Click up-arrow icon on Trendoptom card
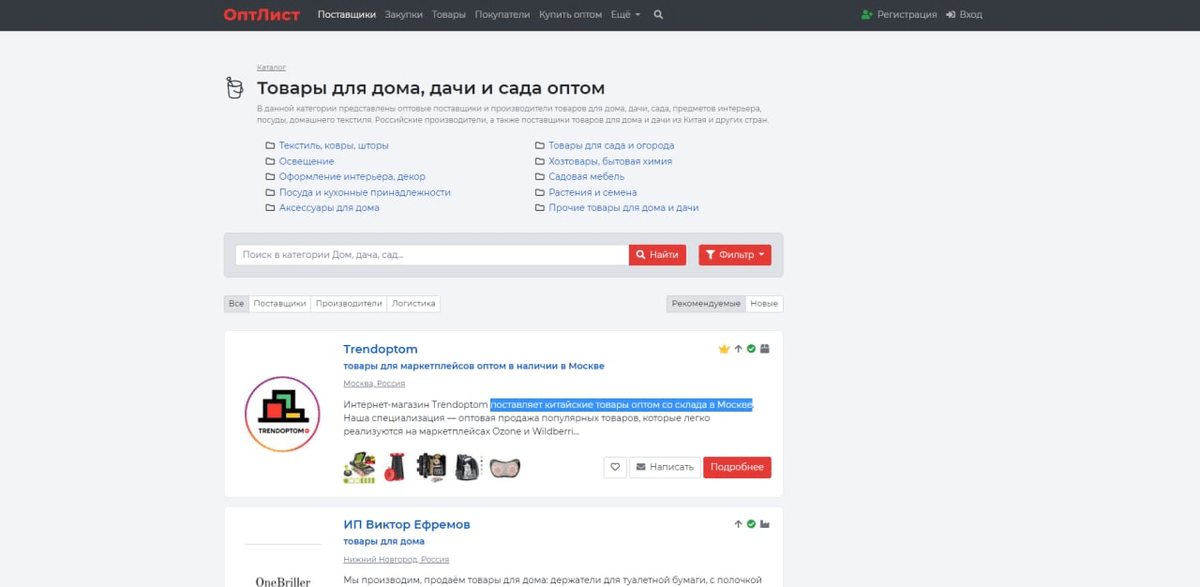 pos(738,349)
